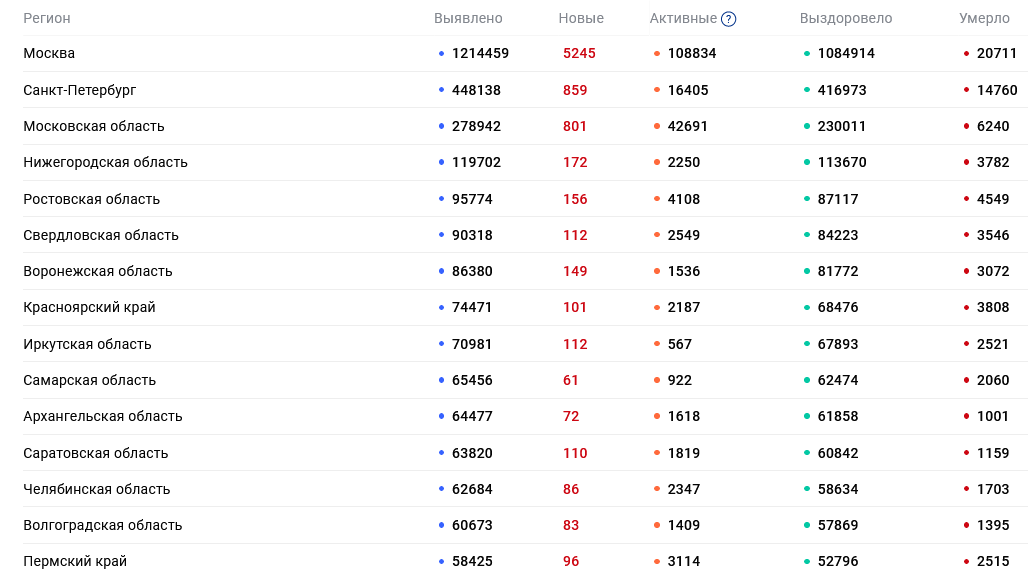Click Красноярский край region name
1028x586 pixels.
[x=89, y=307]
